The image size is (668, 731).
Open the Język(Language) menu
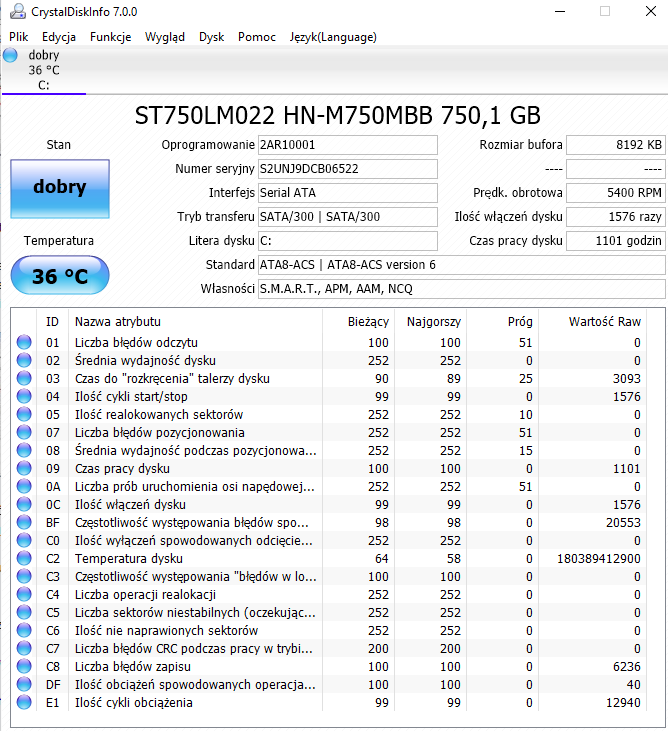click(333, 37)
